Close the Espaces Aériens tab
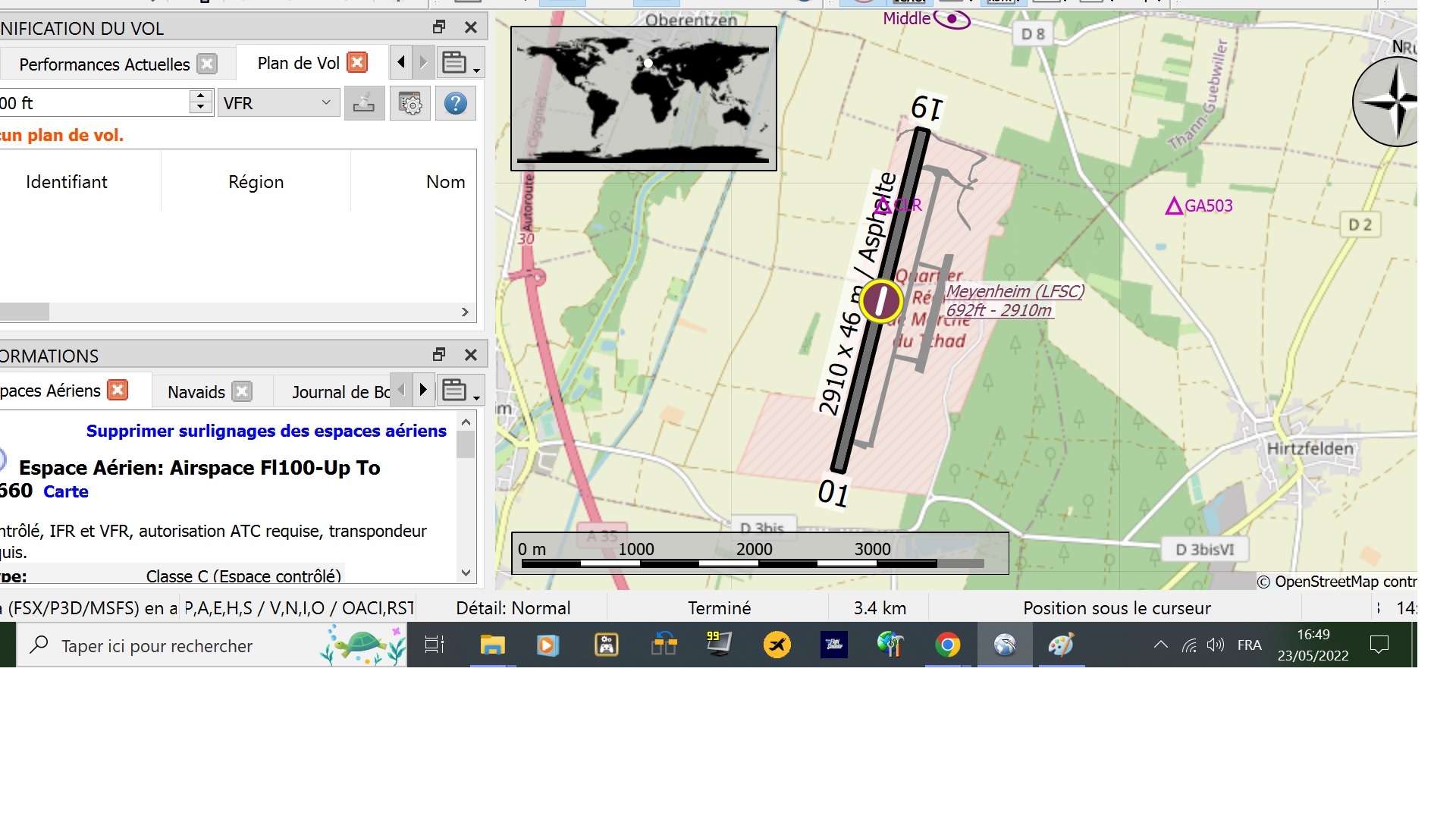The image size is (1456, 819). [118, 390]
